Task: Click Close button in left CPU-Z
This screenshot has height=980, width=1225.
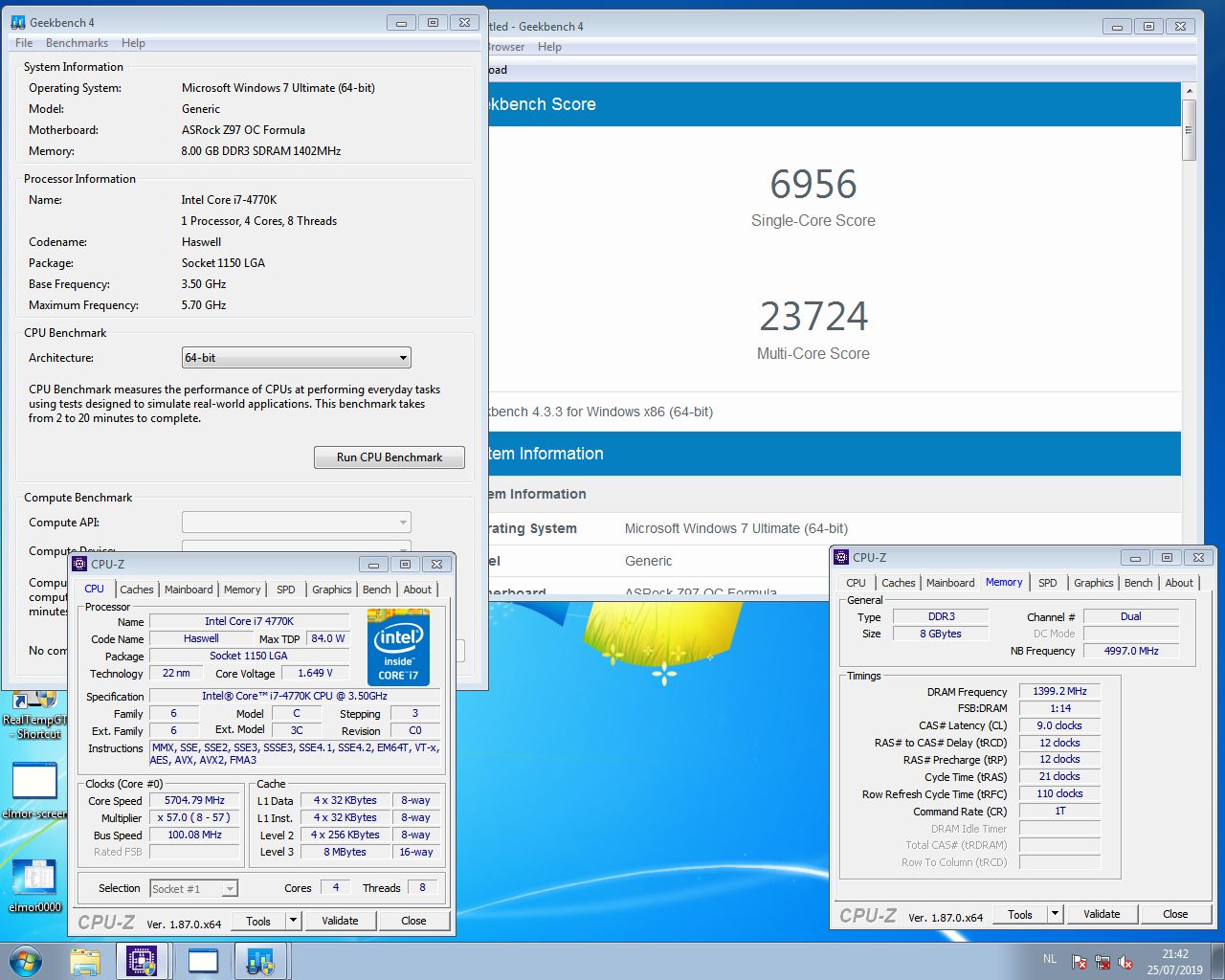Action: pos(413,921)
